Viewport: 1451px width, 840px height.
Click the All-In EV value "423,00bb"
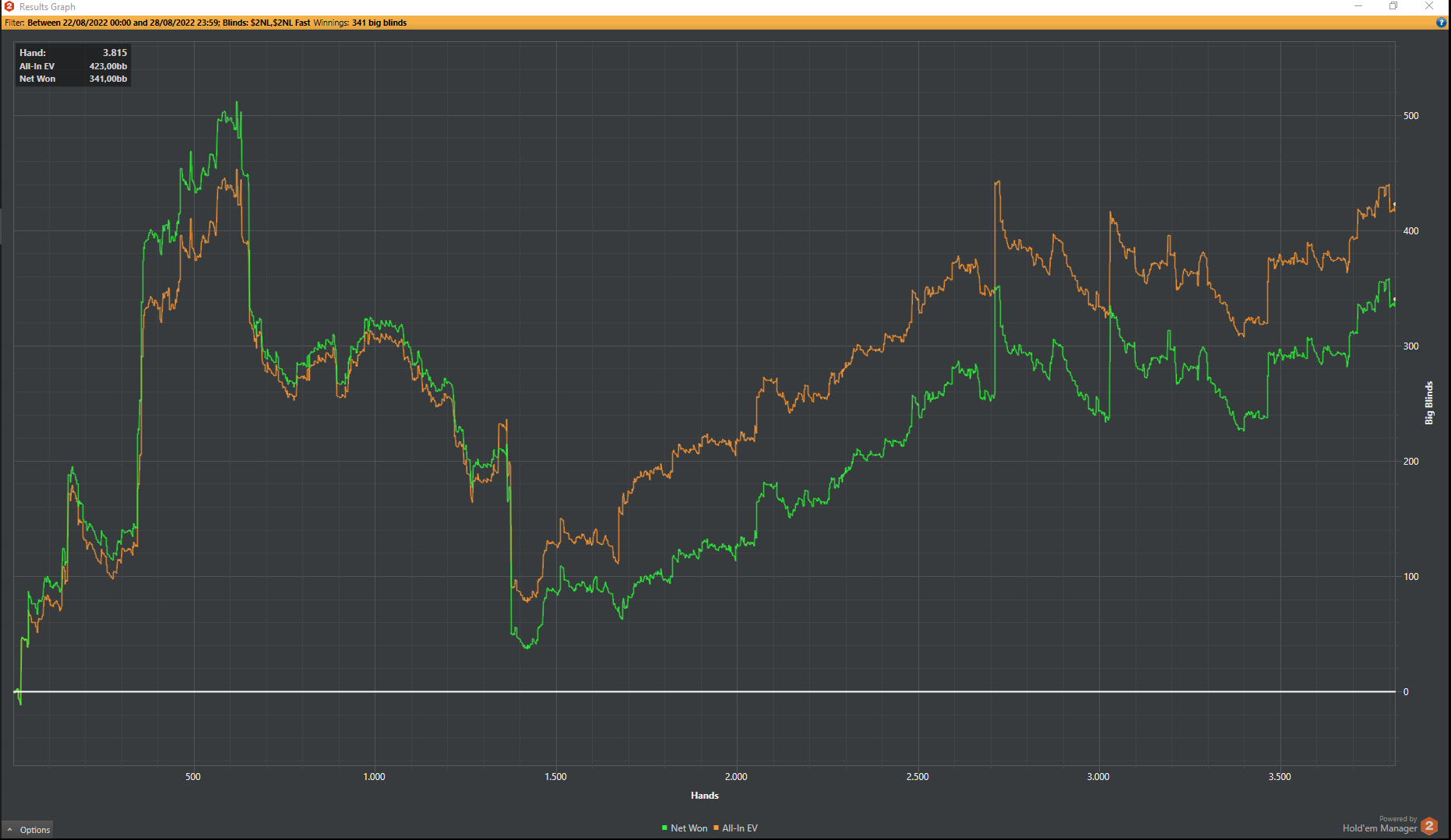pyautogui.click(x=108, y=66)
